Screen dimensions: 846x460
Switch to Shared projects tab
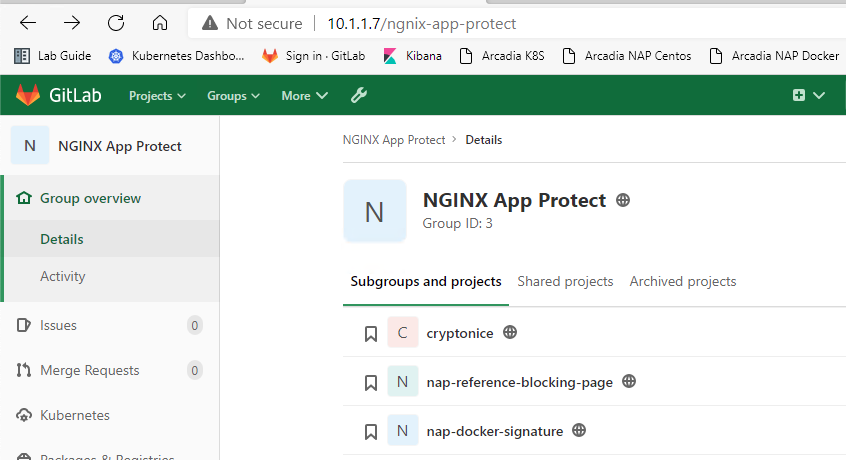(x=565, y=282)
